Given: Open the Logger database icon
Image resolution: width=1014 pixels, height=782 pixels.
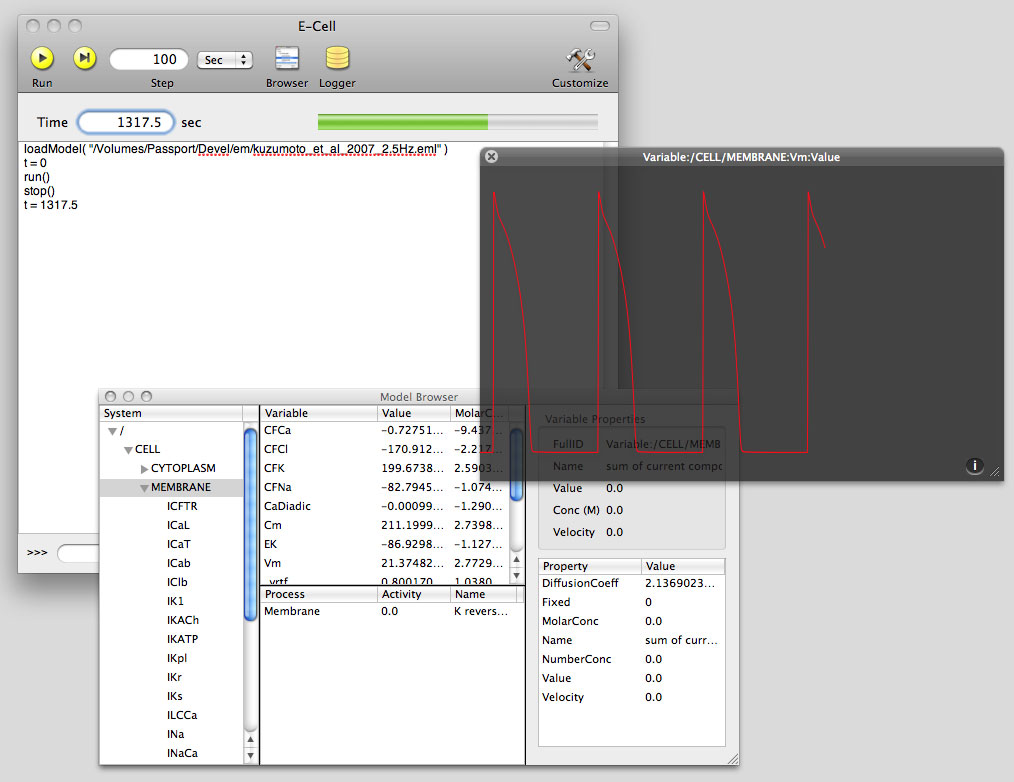Looking at the screenshot, I should click(337, 59).
